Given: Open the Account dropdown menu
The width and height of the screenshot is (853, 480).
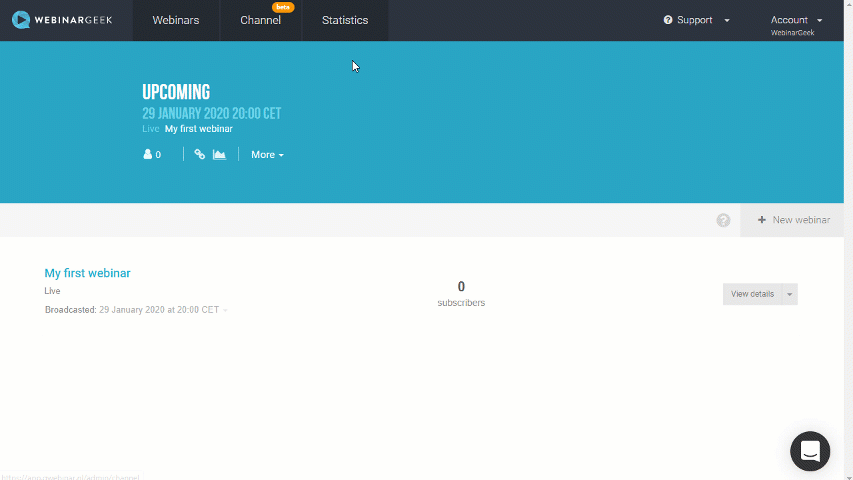Looking at the screenshot, I should pyautogui.click(x=796, y=20).
